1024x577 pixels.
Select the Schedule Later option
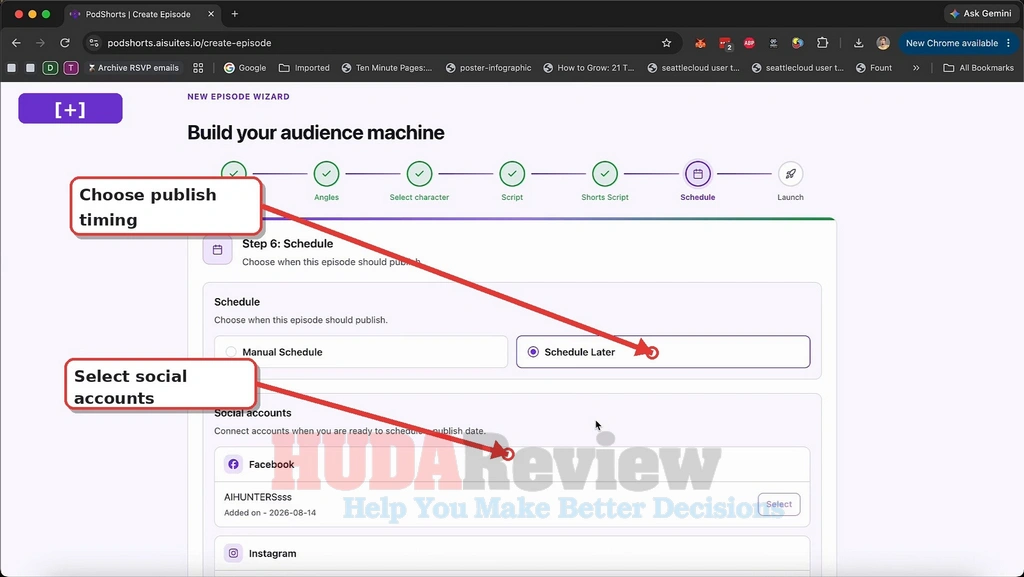click(x=663, y=352)
